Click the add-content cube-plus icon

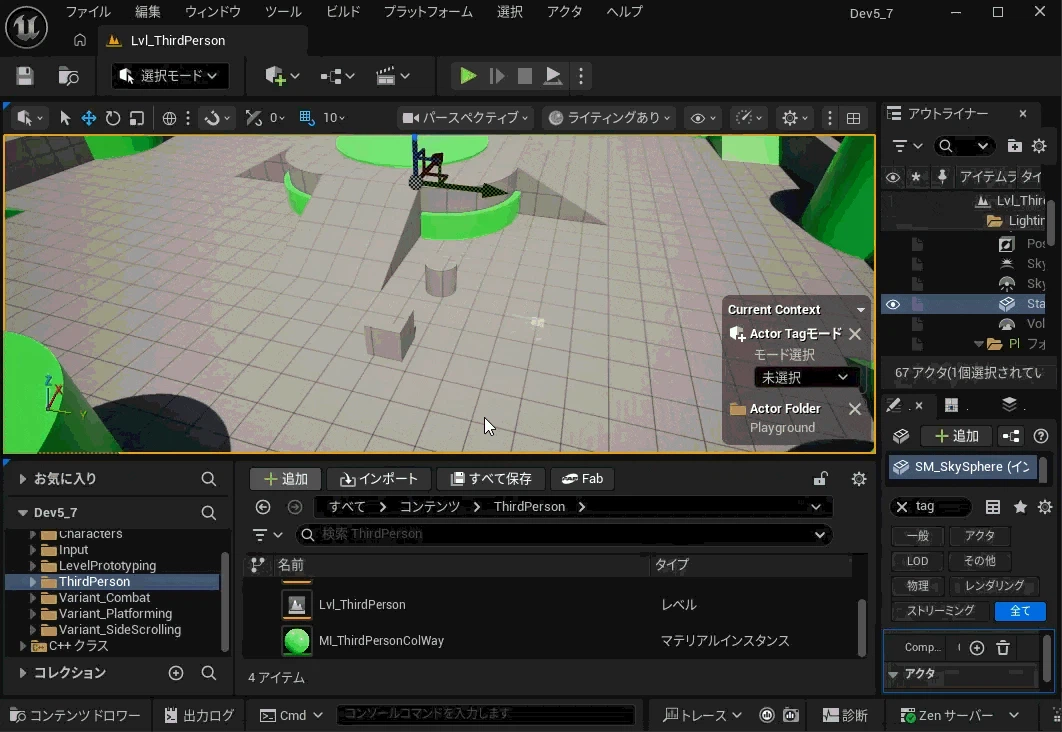275,76
